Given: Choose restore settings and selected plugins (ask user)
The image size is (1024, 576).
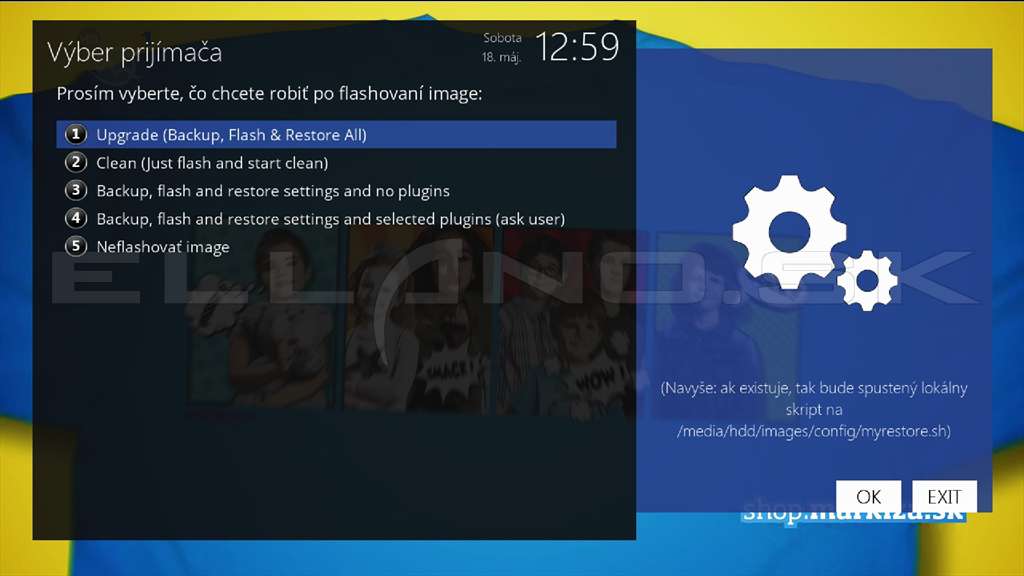Looking at the screenshot, I should click(336, 219).
